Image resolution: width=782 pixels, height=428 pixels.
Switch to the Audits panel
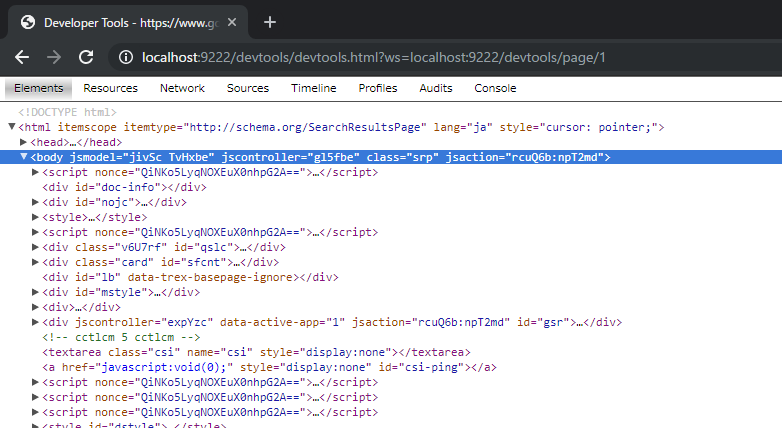436,88
